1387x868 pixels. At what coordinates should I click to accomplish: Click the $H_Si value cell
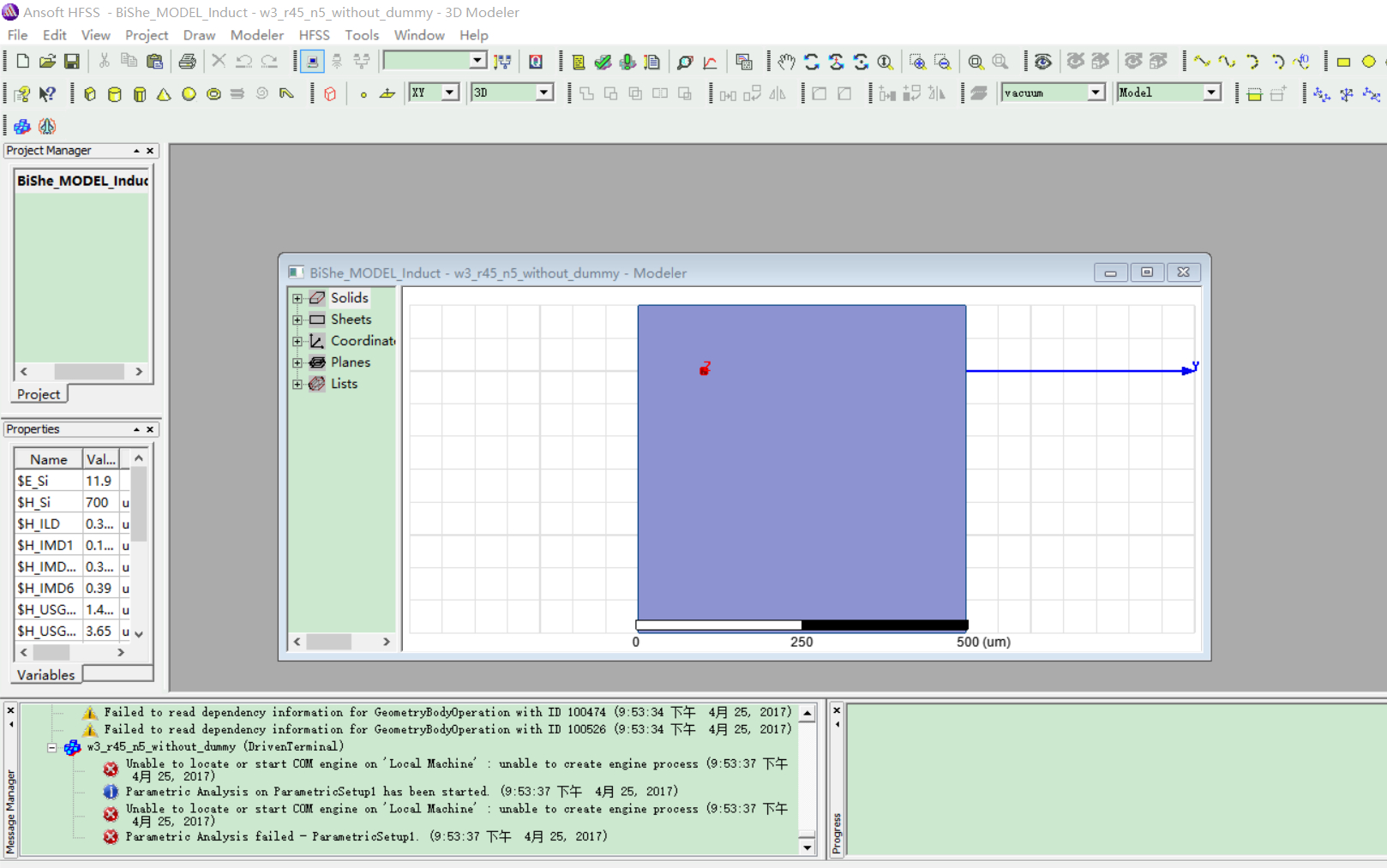pos(99,502)
